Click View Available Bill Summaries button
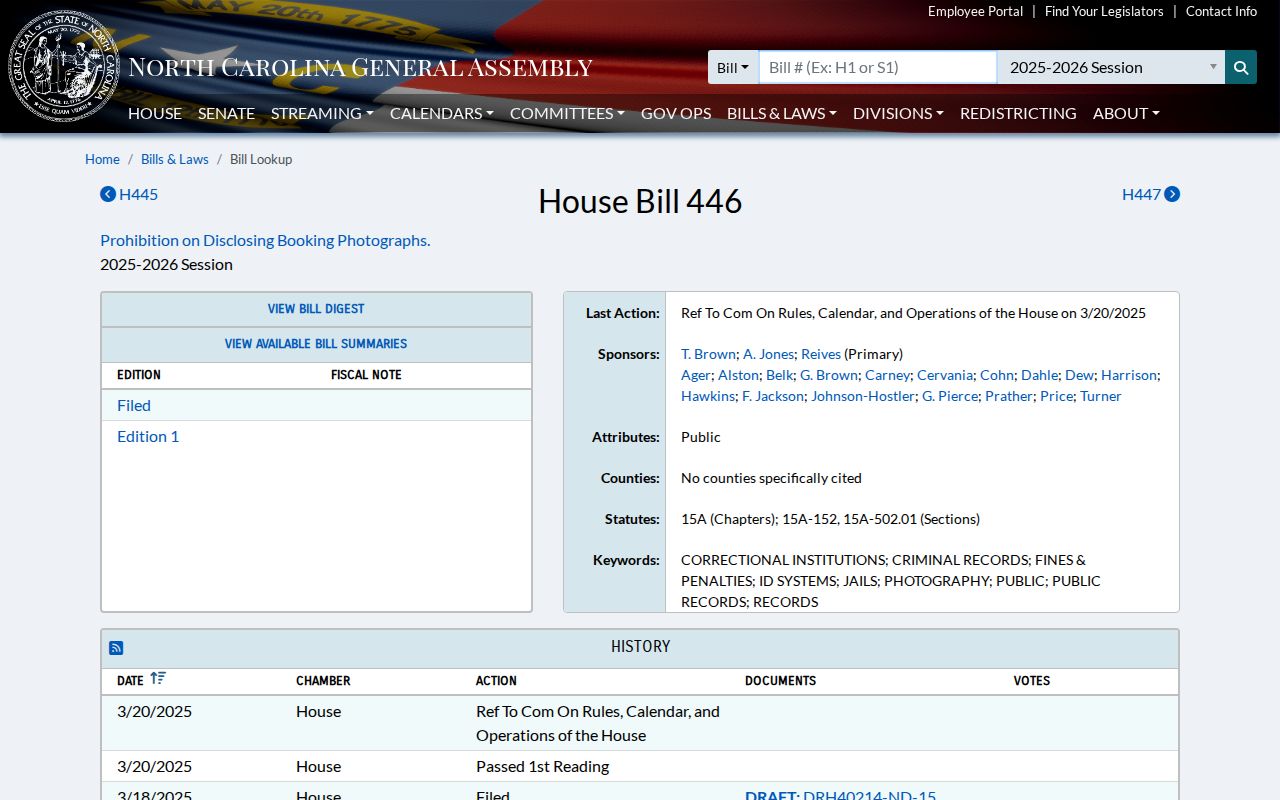Screen dimensions: 1280x800 tap(316, 344)
